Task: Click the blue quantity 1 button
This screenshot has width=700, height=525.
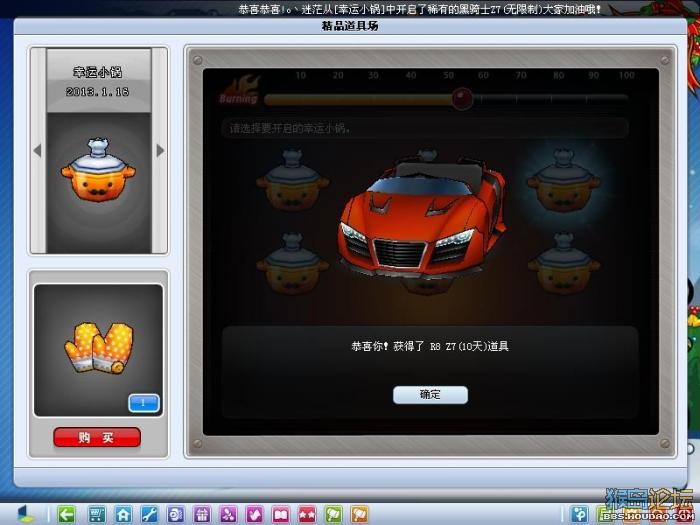Action: [144, 403]
